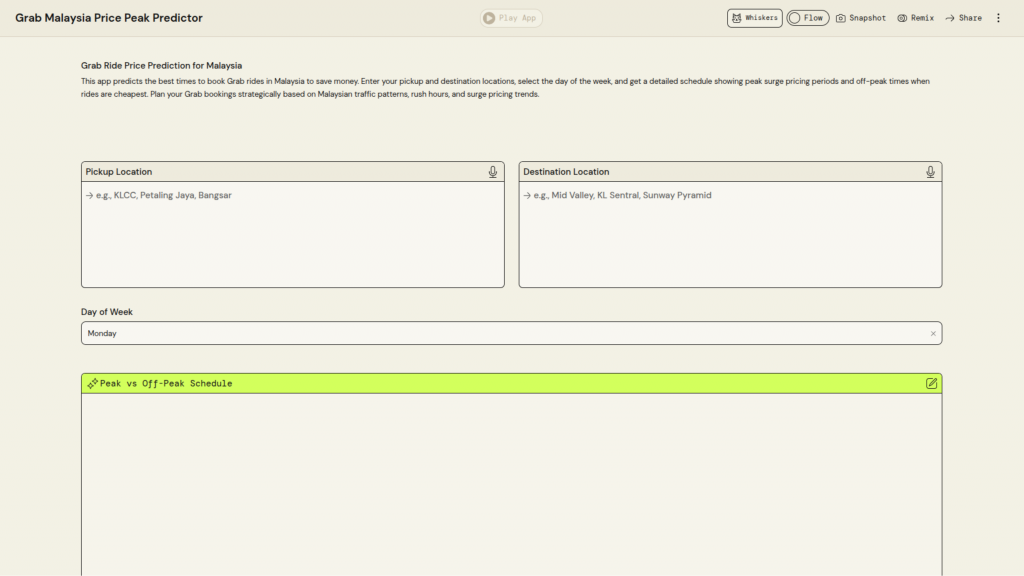The image size is (1024, 576).
Task: Click the Play App button
Action: 511,18
